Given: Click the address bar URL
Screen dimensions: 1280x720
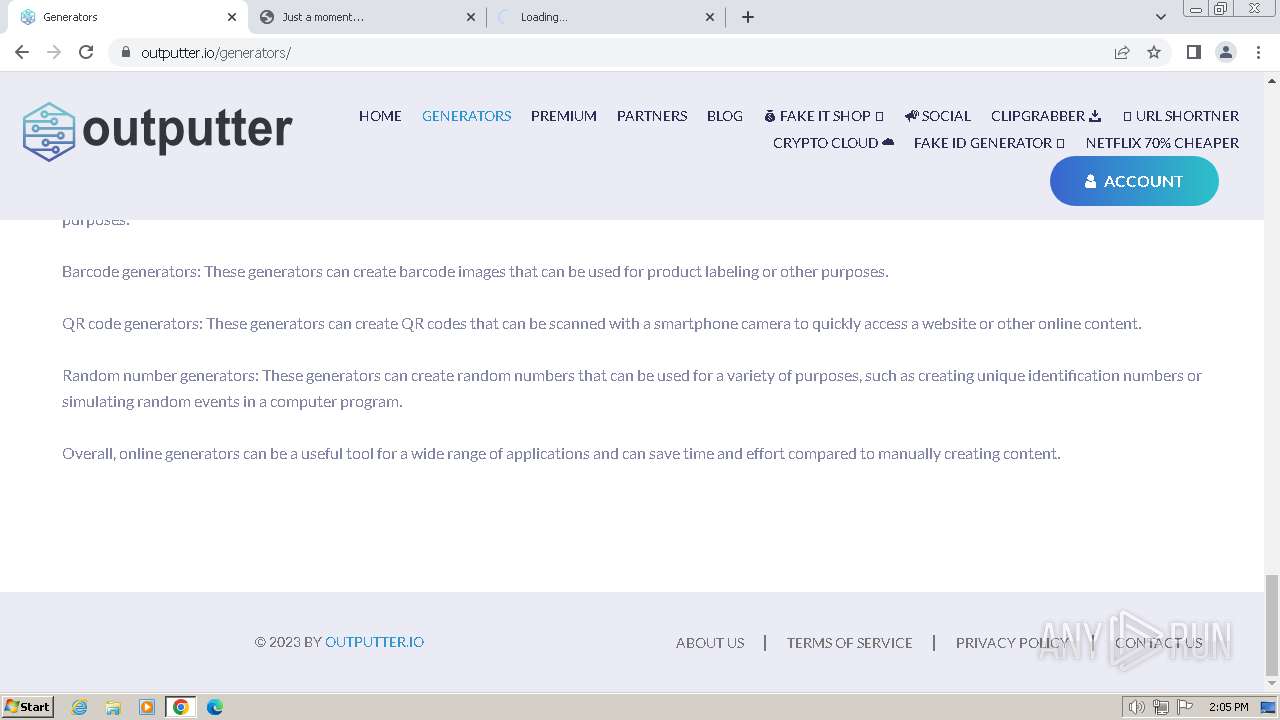Looking at the screenshot, I should [x=216, y=52].
